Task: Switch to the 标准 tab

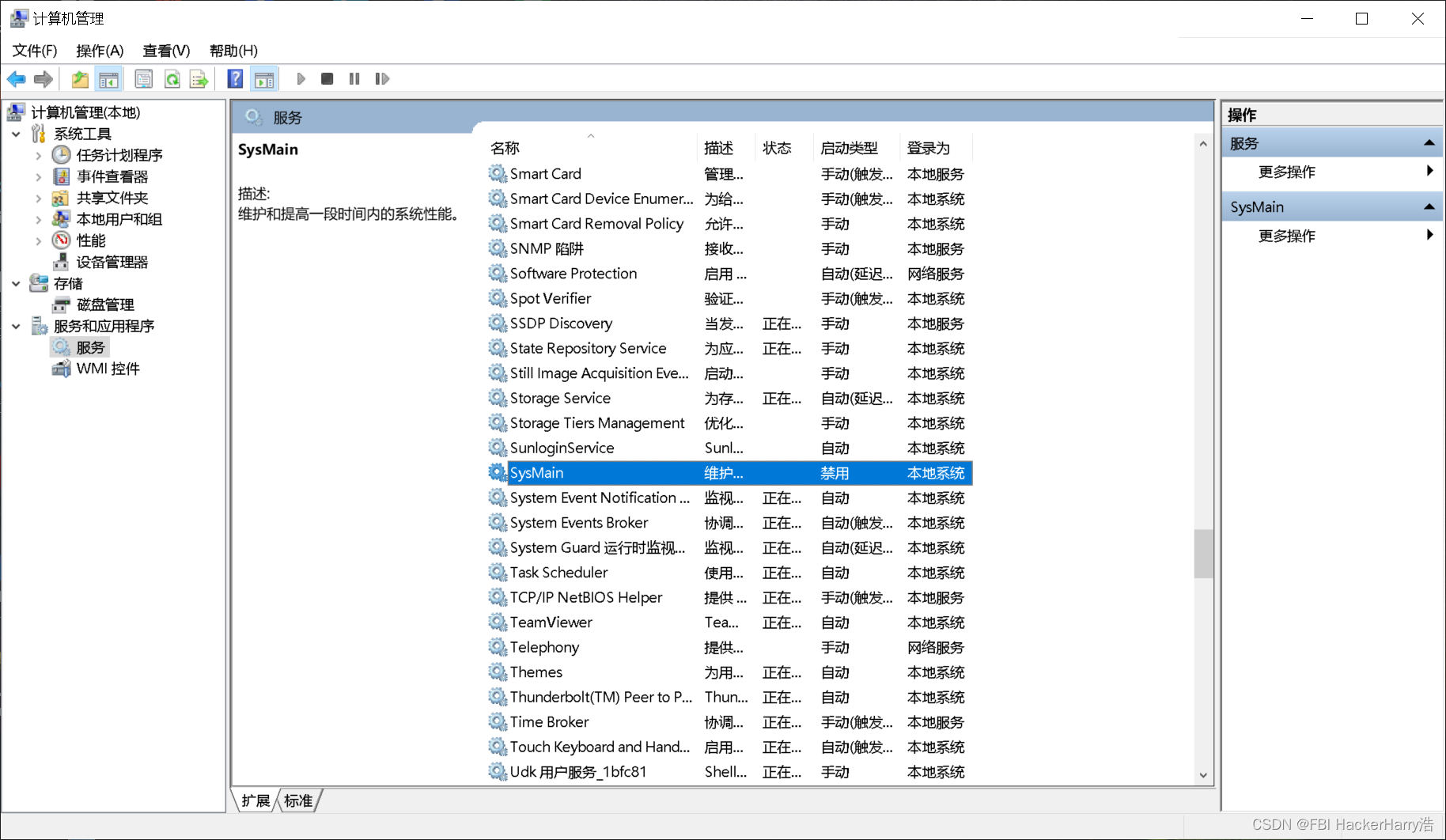Action: 298,800
